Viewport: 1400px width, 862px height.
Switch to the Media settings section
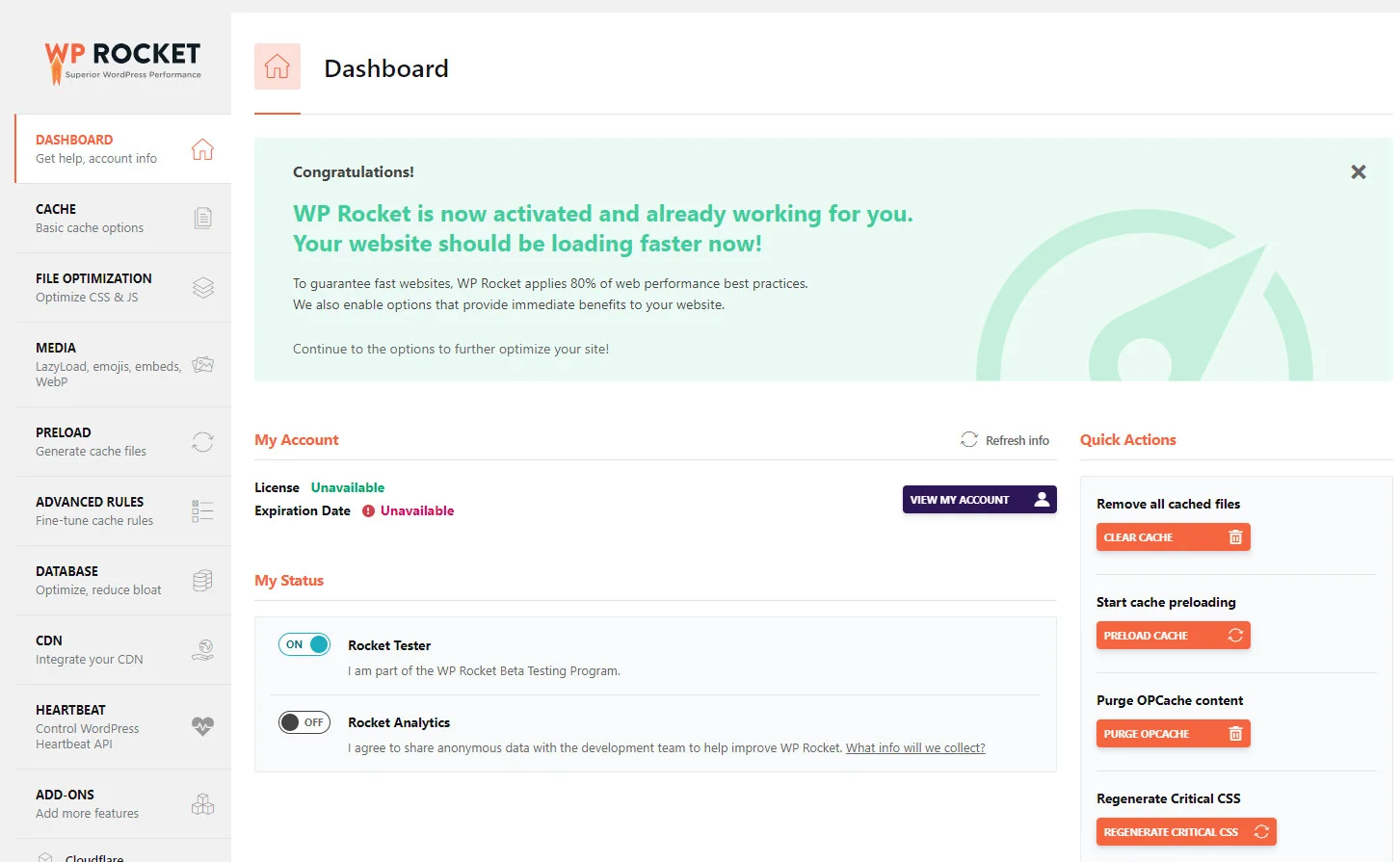pyautogui.click(x=123, y=365)
